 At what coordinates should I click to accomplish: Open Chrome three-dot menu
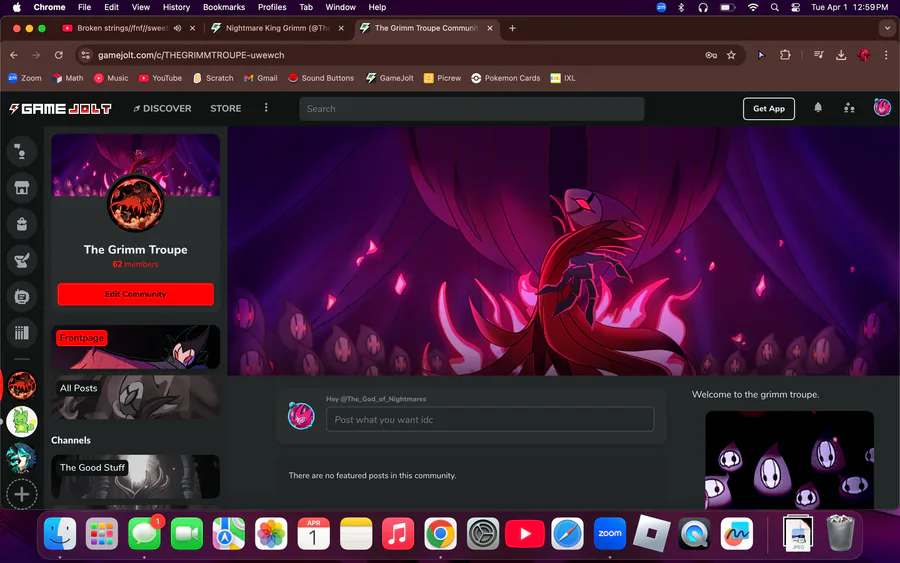(886, 55)
